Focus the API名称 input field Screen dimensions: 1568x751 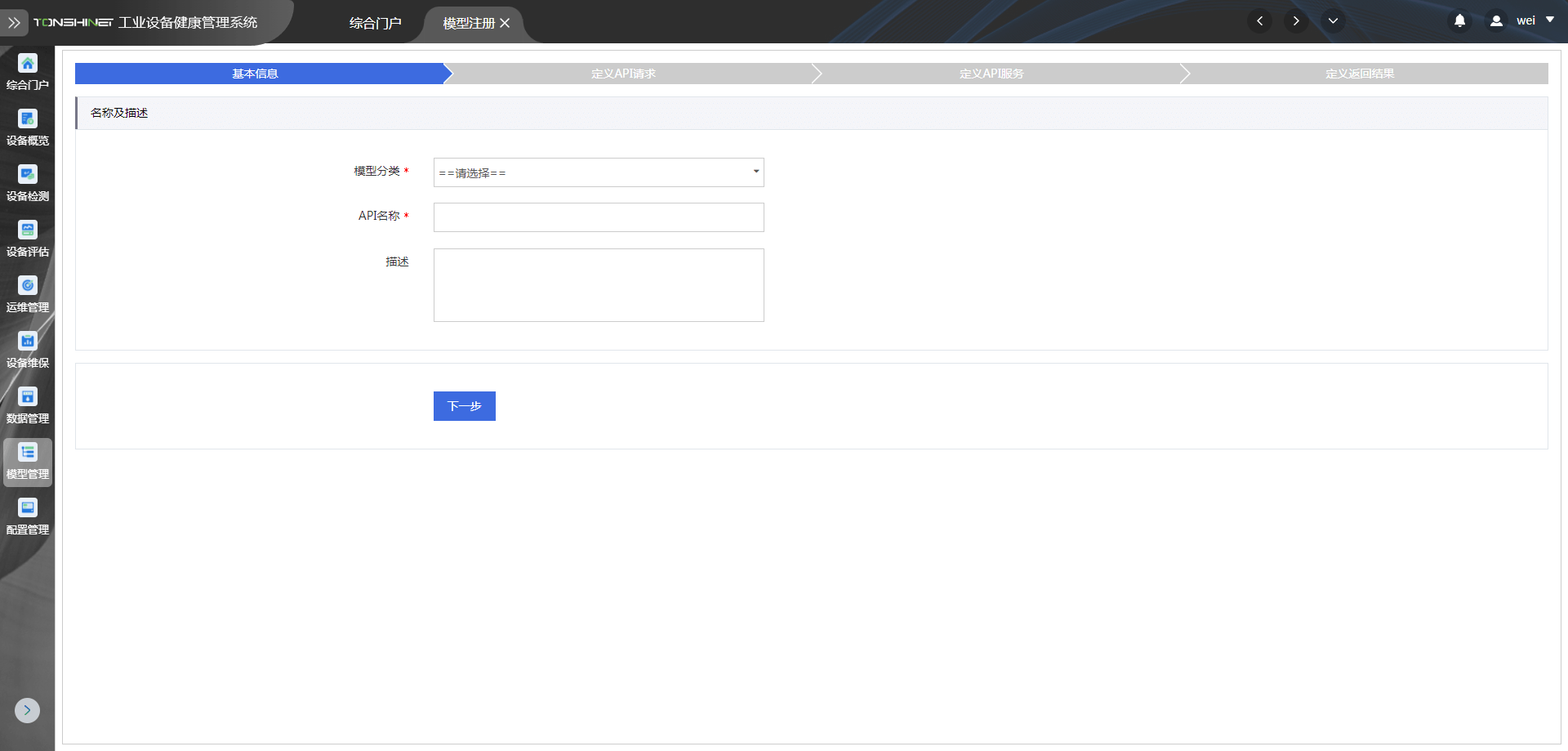tap(599, 217)
